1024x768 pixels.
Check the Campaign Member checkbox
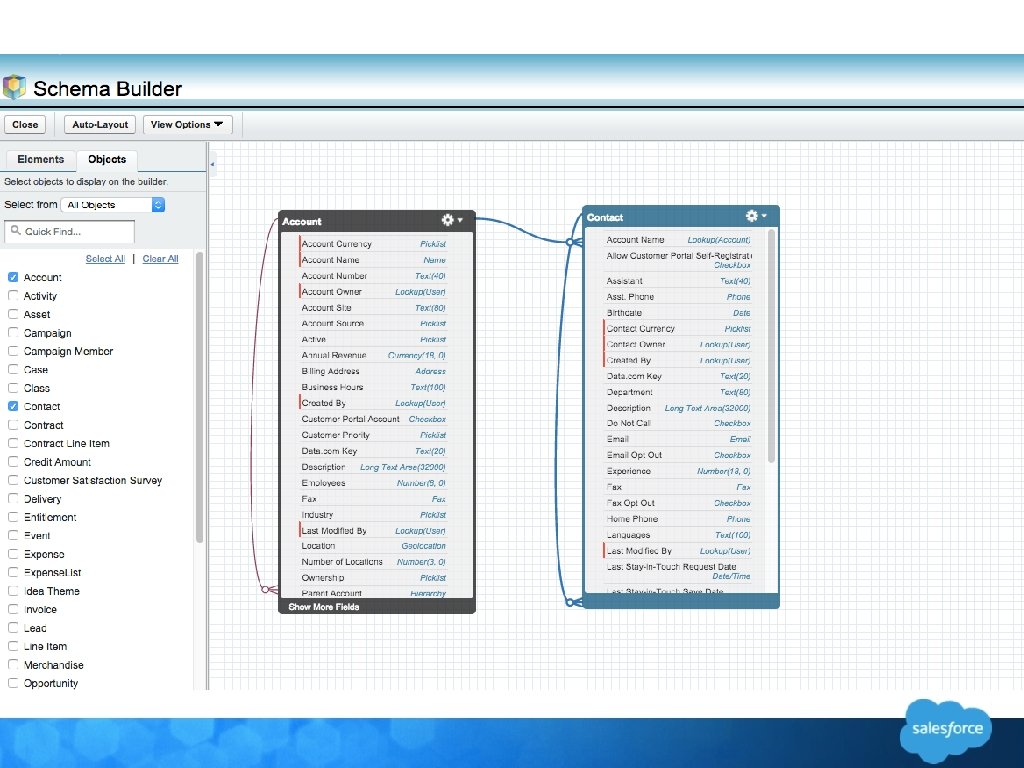pos(13,351)
